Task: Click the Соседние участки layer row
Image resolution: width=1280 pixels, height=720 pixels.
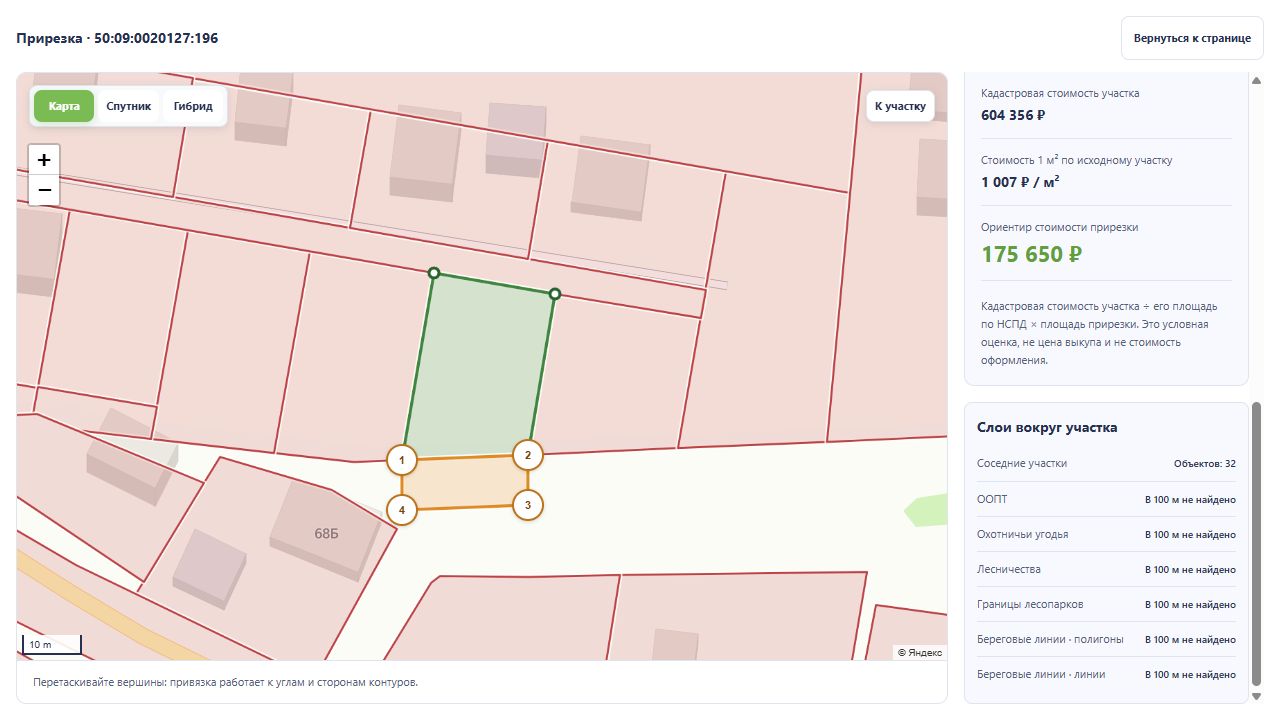Action: (x=1106, y=464)
